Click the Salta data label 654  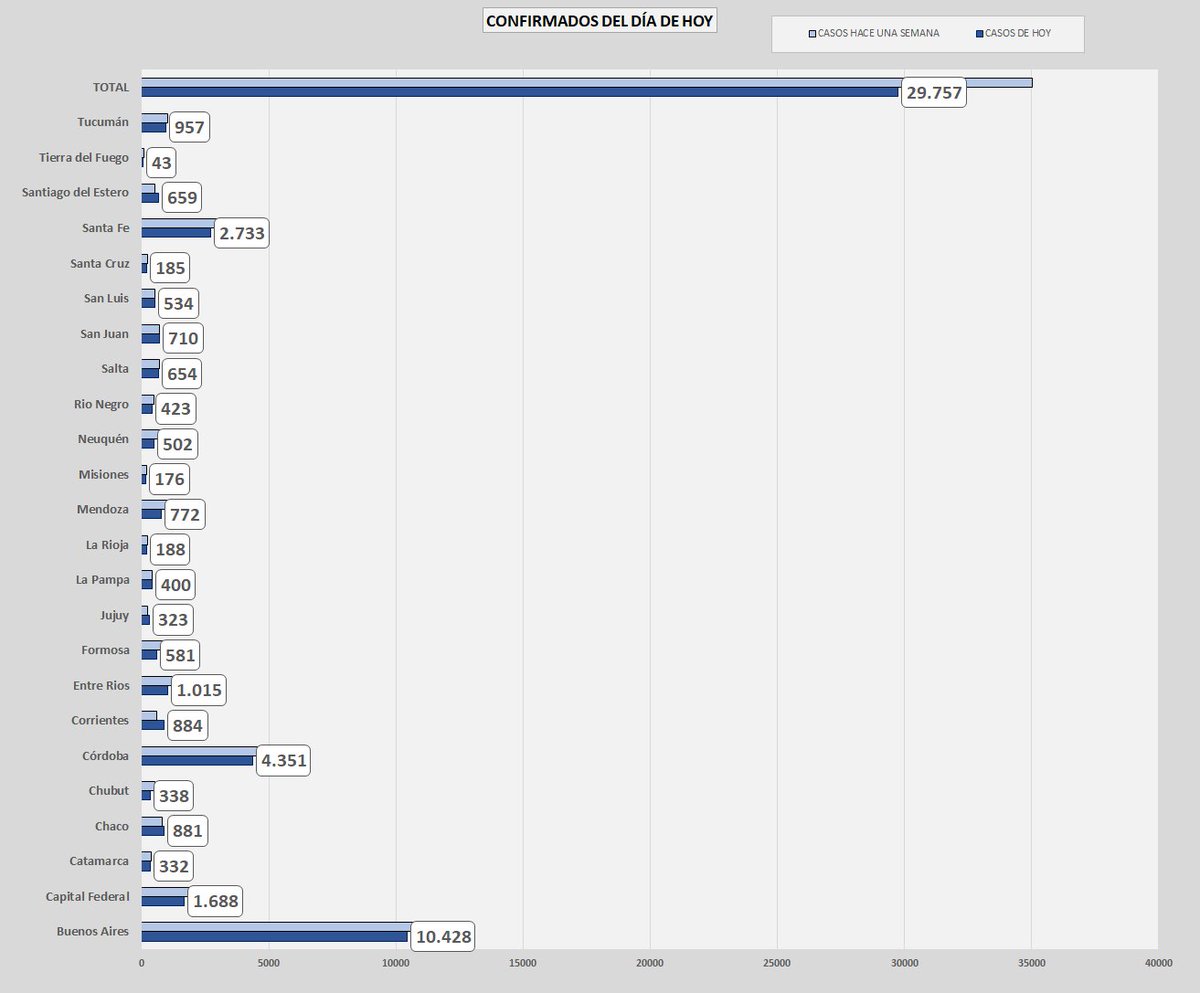coord(181,374)
